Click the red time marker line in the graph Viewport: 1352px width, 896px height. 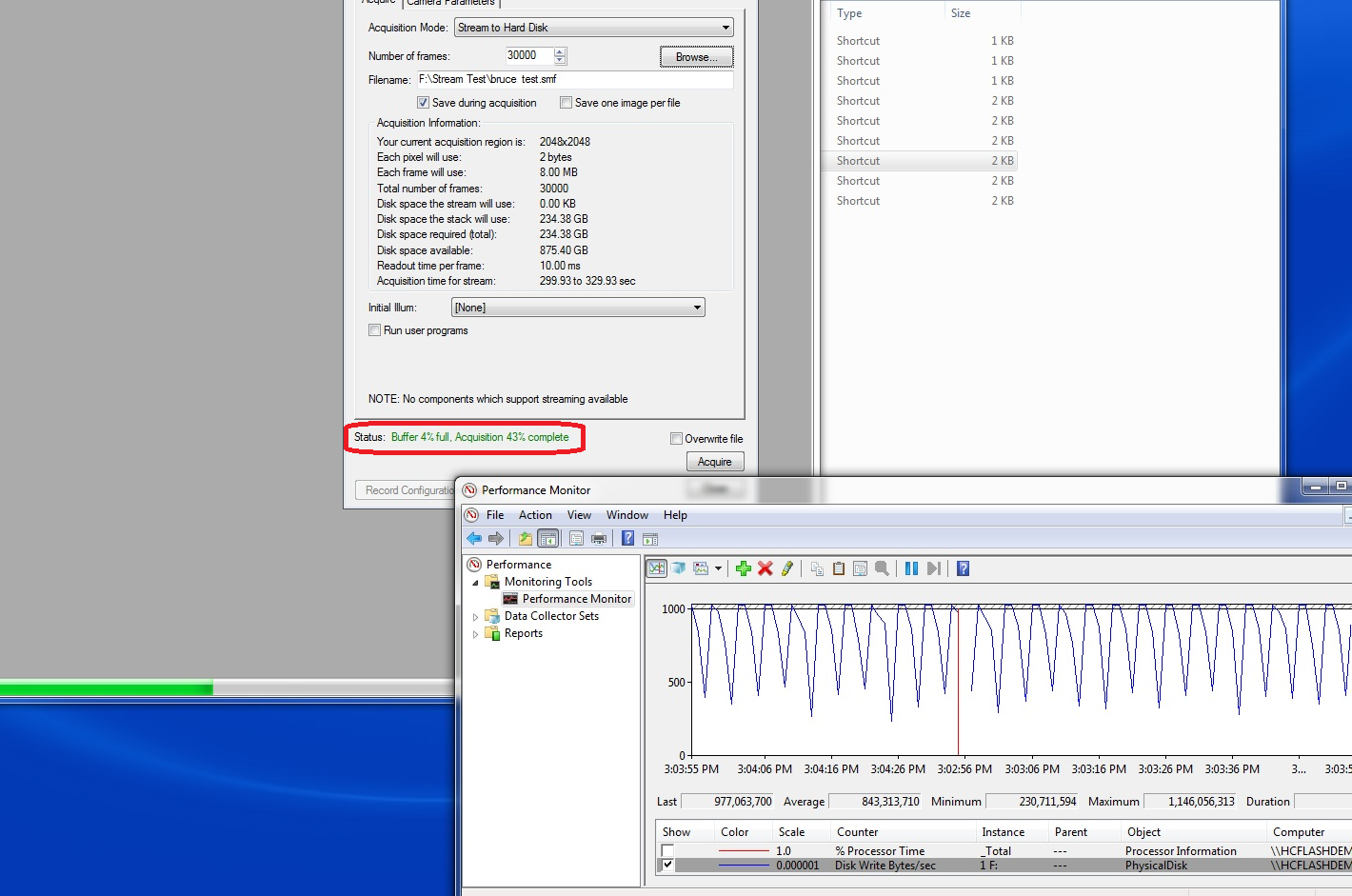click(x=958, y=680)
